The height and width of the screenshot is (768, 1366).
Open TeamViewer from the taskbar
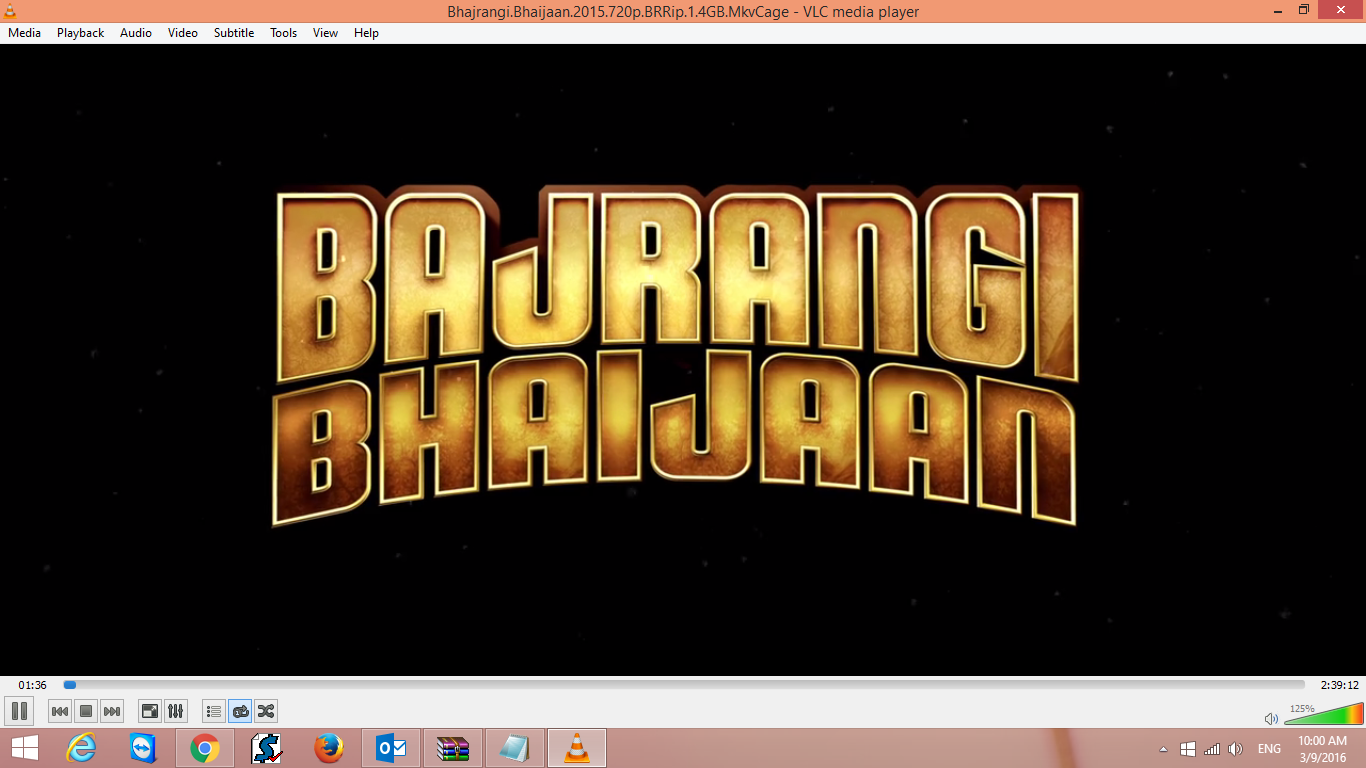[x=143, y=748]
